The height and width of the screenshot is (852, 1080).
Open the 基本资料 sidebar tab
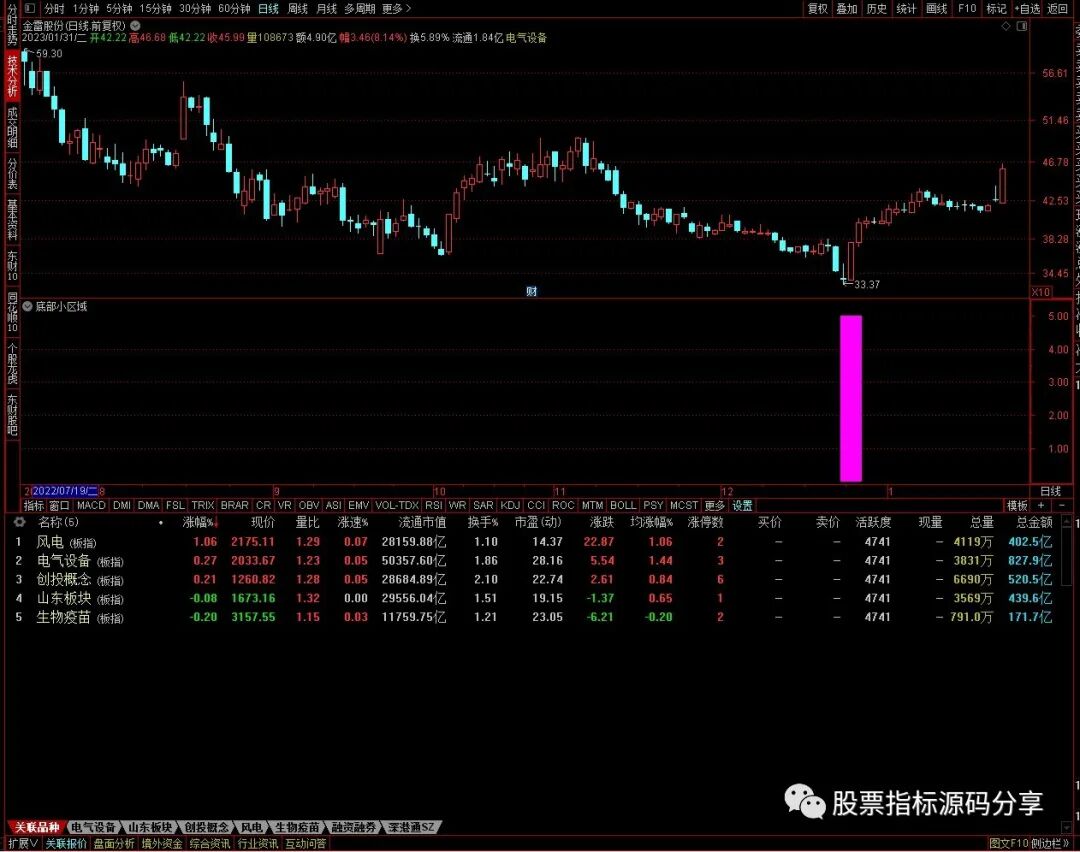click(12, 219)
